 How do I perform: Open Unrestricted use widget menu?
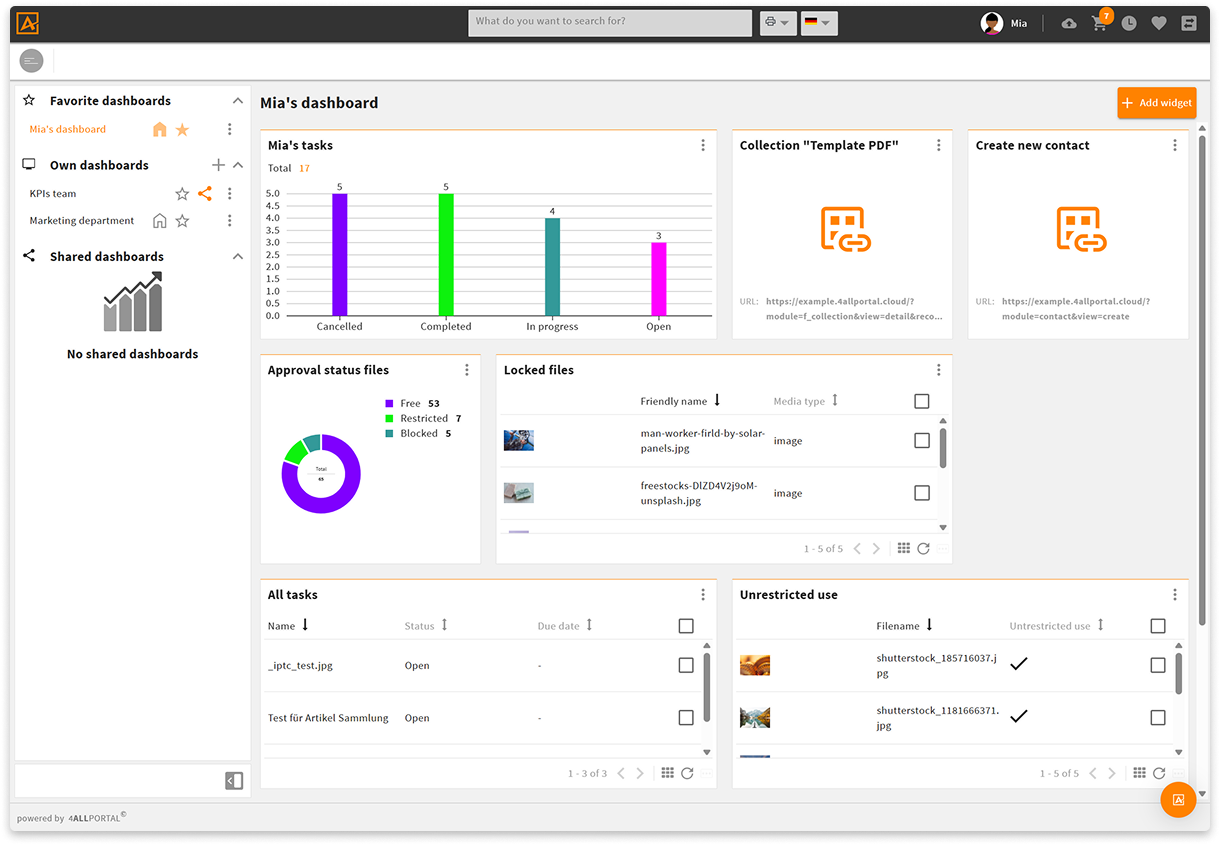click(1175, 594)
